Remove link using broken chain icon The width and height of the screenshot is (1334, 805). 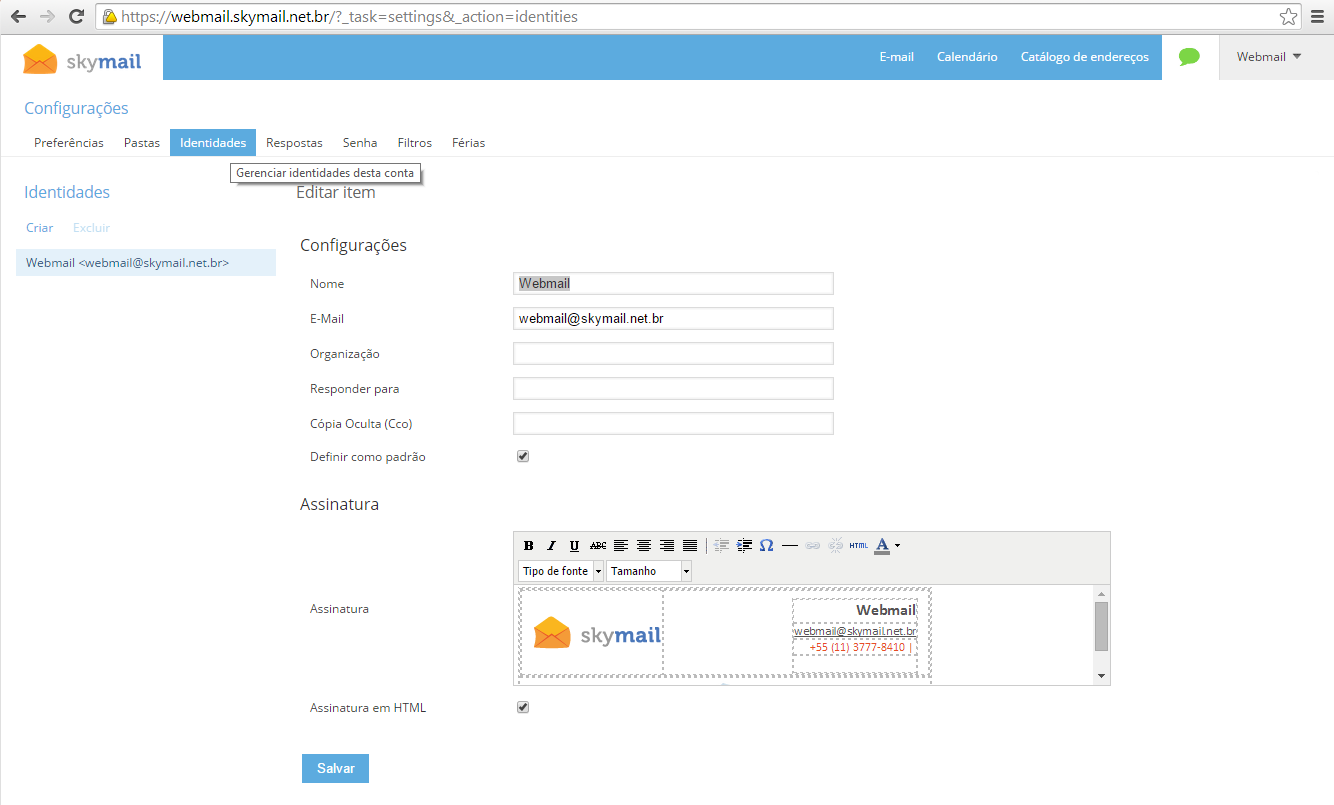pos(836,546)
